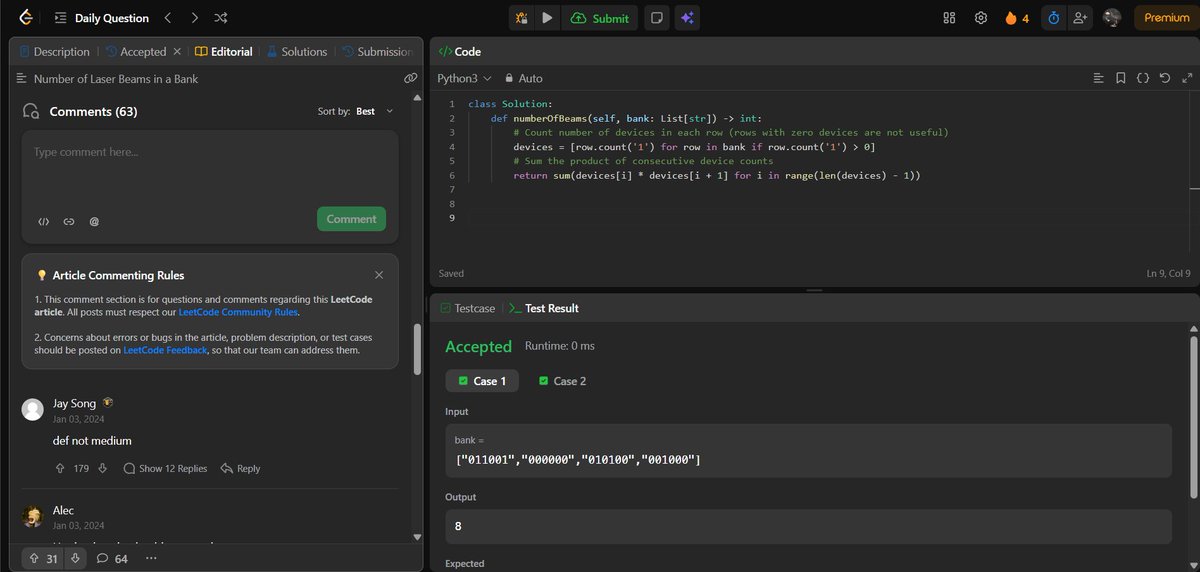This screenshot has height=572, width=1200.
Task: Go to the previous question arrow
Action: tap(168, 18)
